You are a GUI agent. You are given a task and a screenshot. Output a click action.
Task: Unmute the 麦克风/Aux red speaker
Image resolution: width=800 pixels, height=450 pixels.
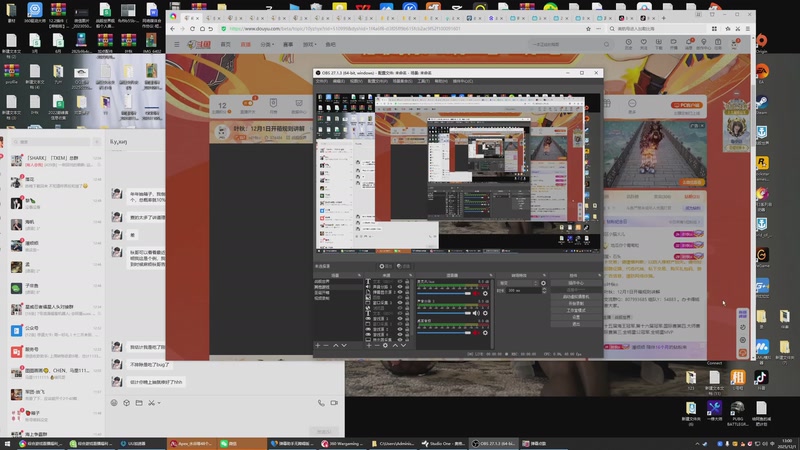point(476,293)
